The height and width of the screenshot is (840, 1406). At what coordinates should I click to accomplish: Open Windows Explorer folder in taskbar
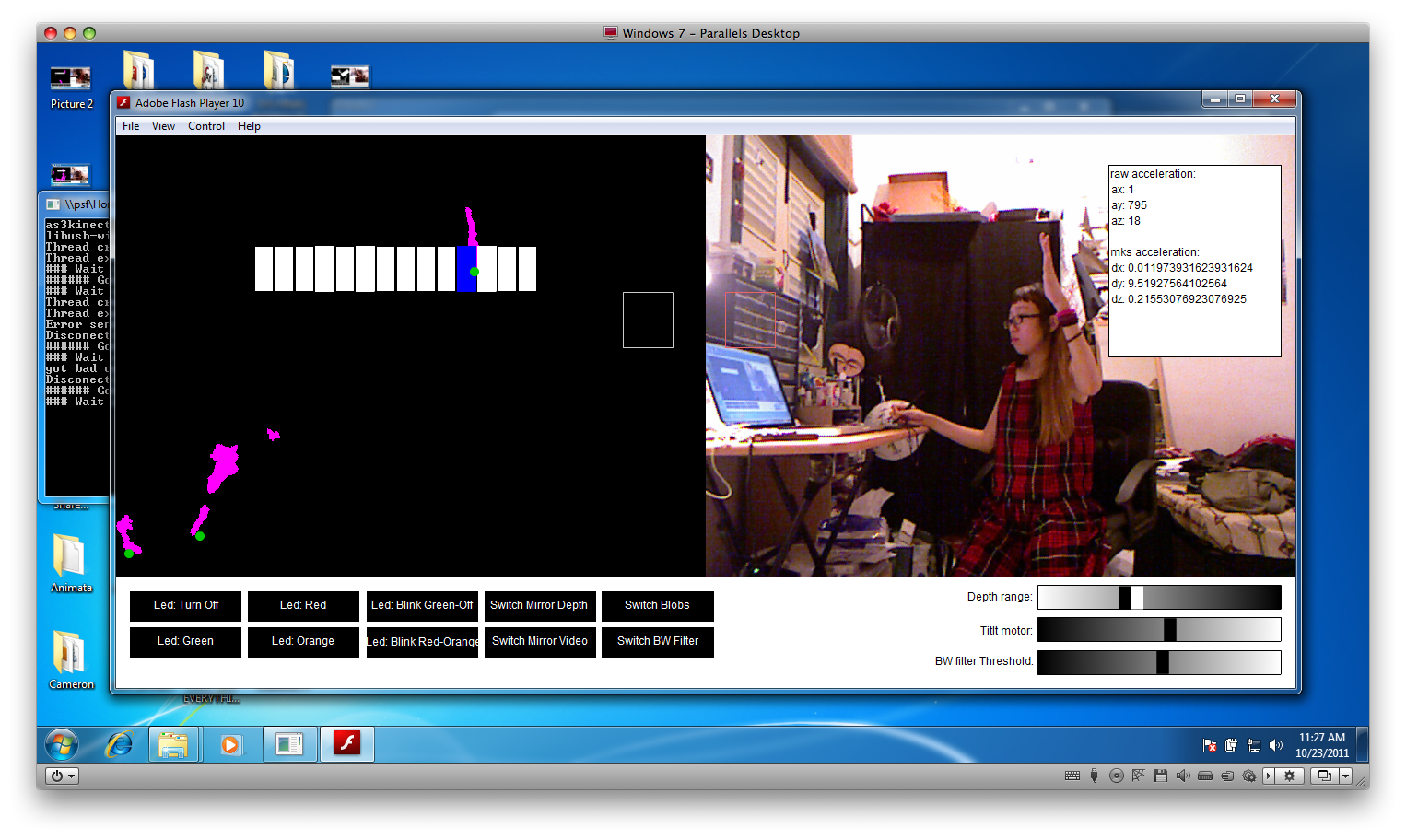click(173, 744)
